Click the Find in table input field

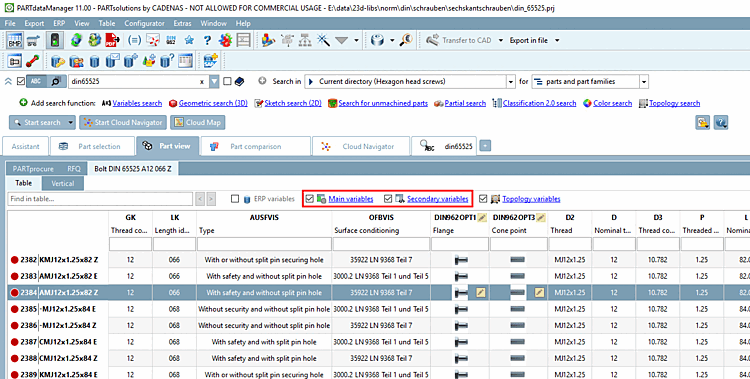100,199
